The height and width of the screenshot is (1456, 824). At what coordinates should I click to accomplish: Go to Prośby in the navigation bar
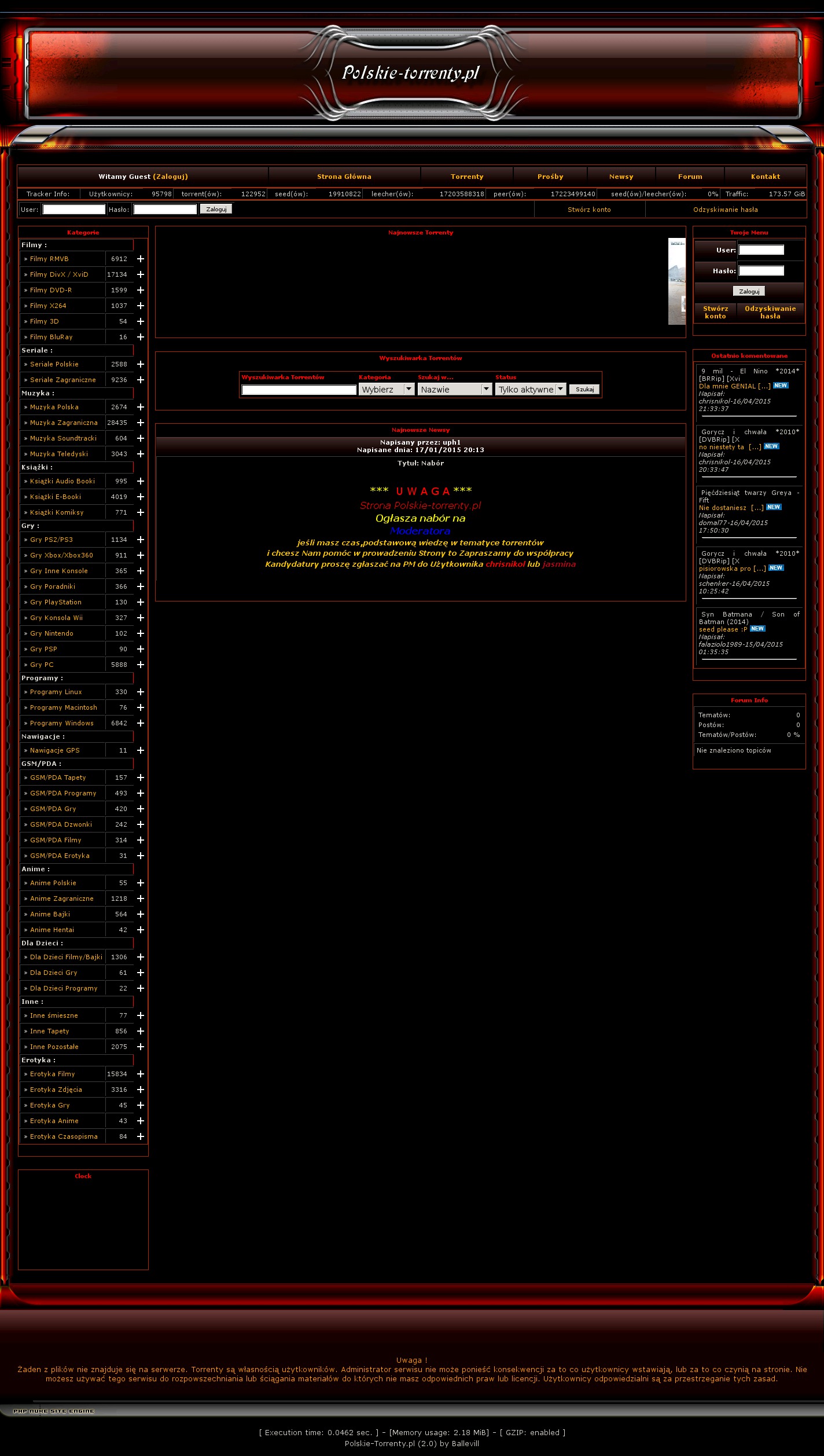tap(550, 177)
